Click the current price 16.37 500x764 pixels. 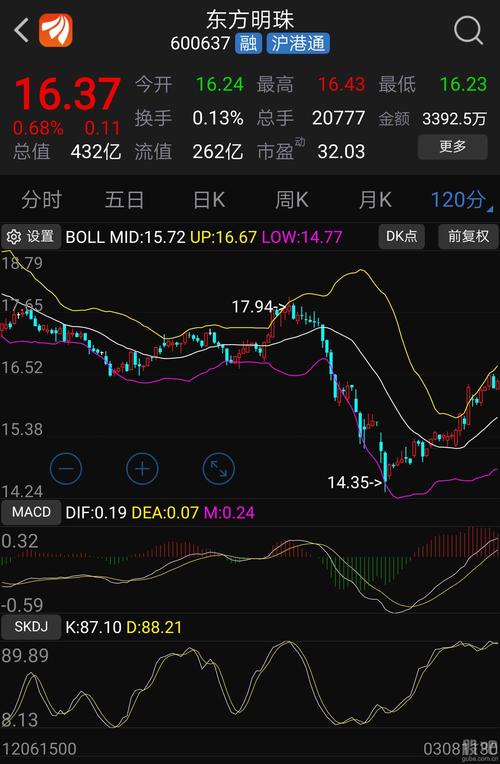point(67,94)
